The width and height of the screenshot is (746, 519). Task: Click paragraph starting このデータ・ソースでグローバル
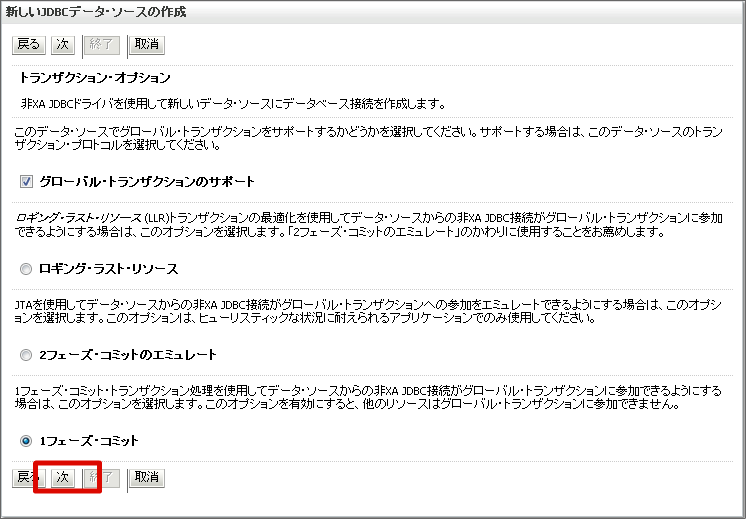pyautogui.click(x=368, y=138)
